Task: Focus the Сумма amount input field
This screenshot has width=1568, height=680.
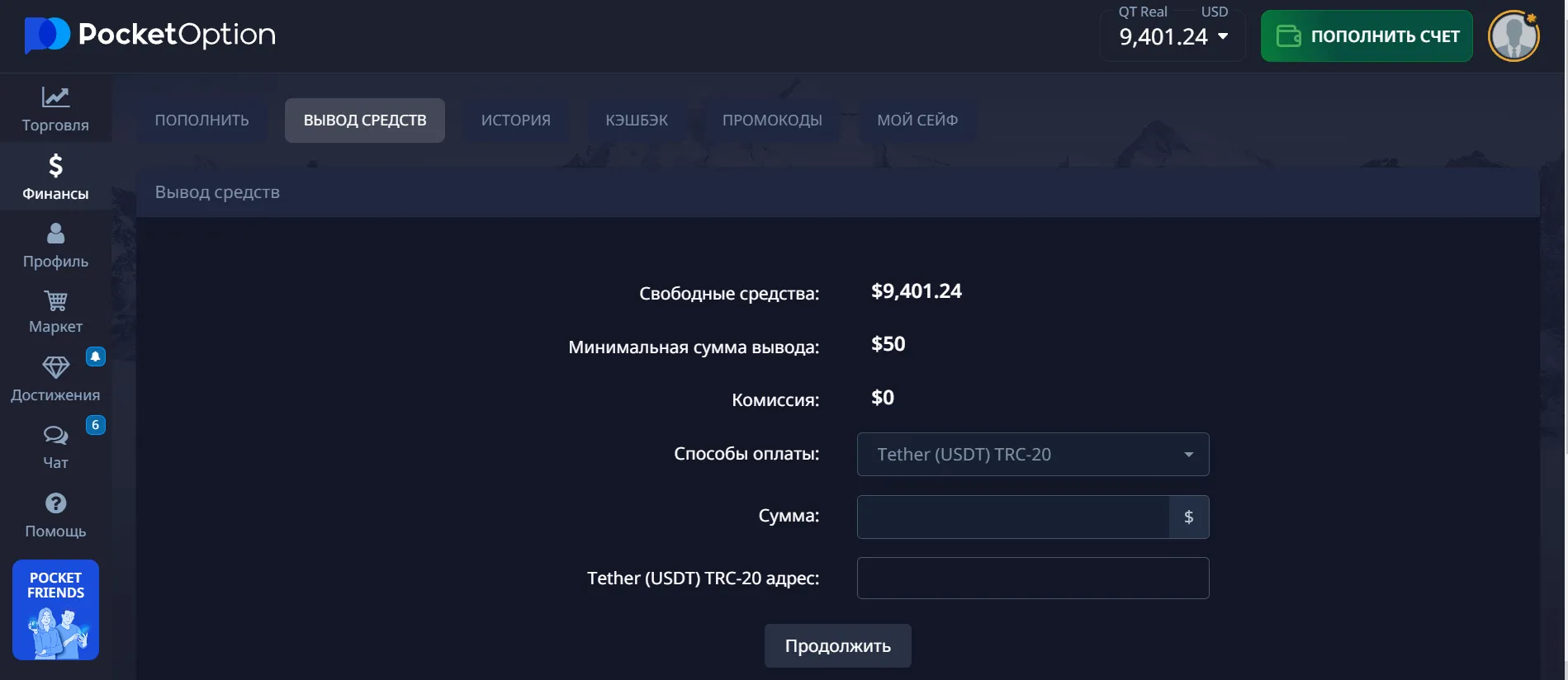Action: tap(1013, 517)
